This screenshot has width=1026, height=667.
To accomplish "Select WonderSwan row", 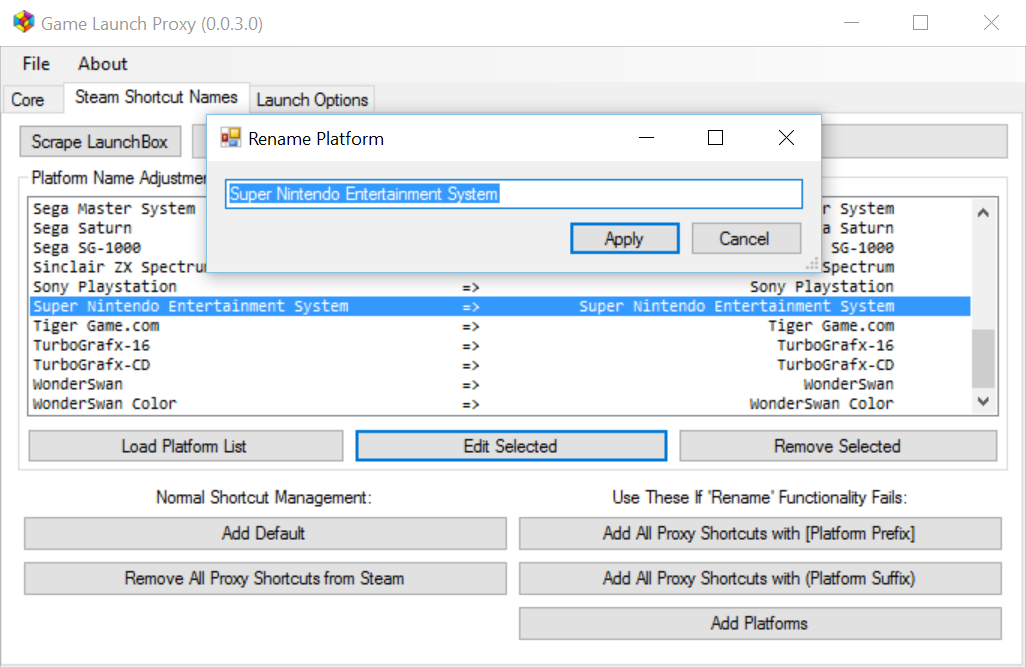I will (x=500, y=384).
